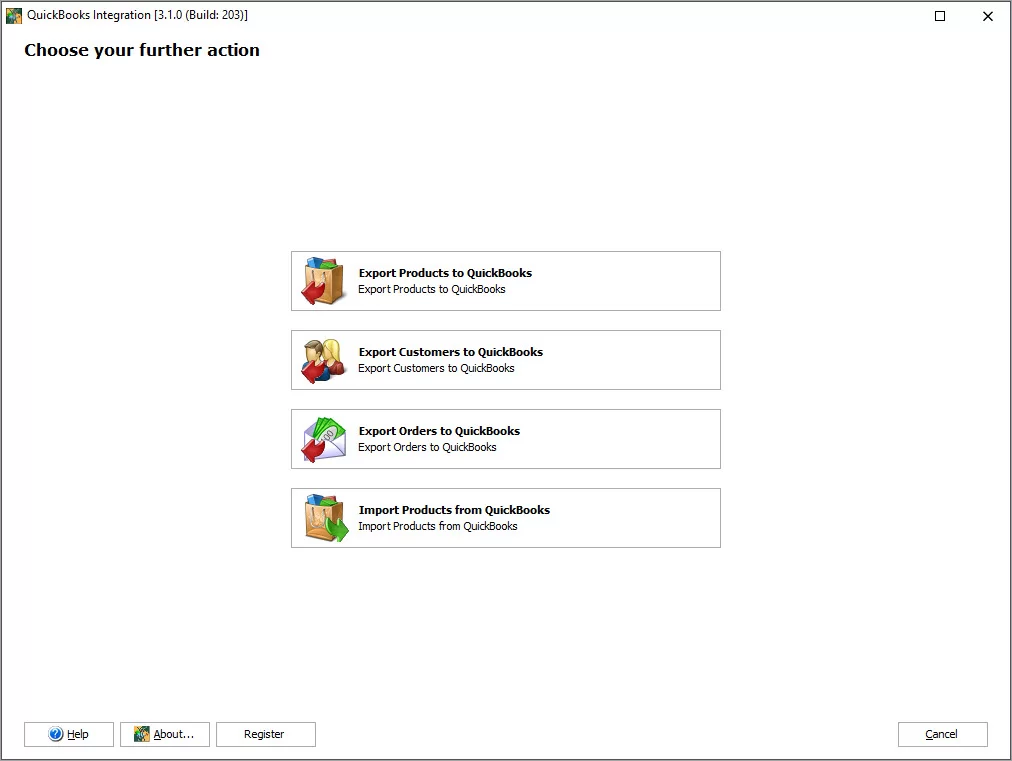Choose Export Products to QuickBooks bold title
Viewport: 1012px width, 761px height.
[445, 273]
